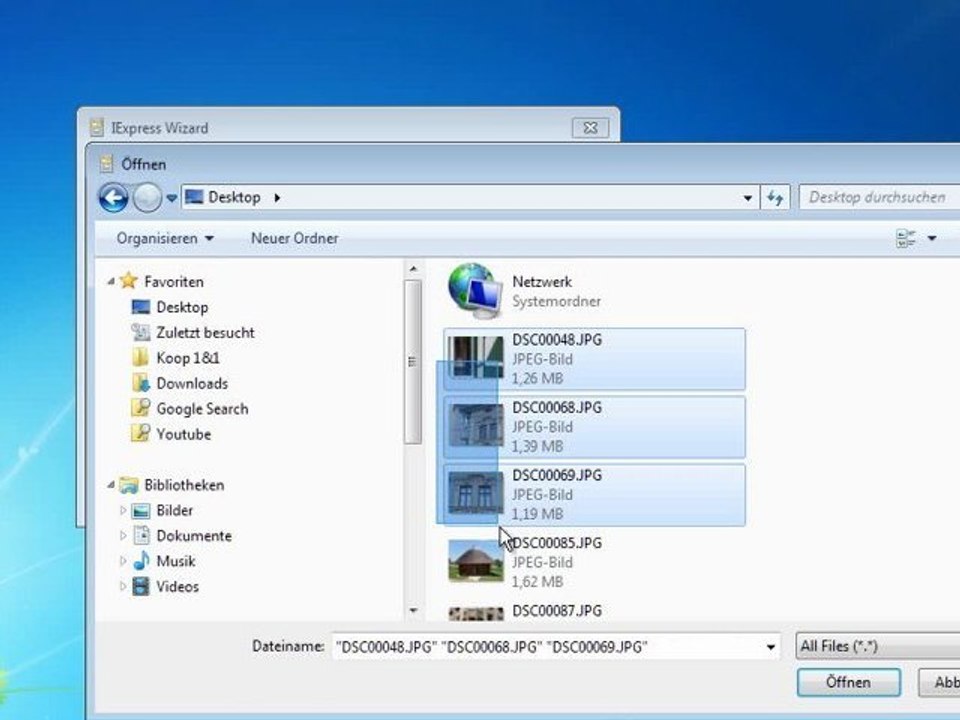This screenshot has width=960, height=720.
Task: Select the Bibliotheken library icon
Action: click(129, 485)
